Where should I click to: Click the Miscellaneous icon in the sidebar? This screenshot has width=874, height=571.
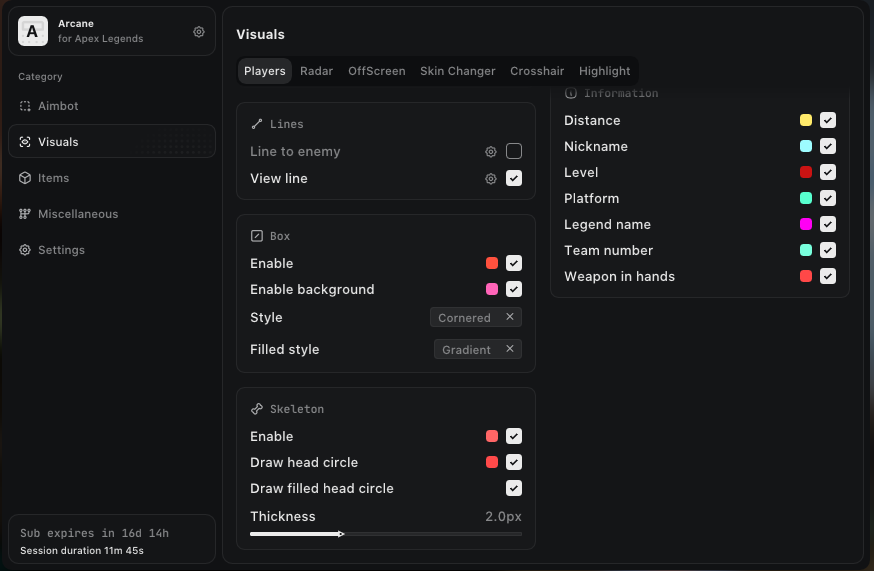tap(25, 214)
